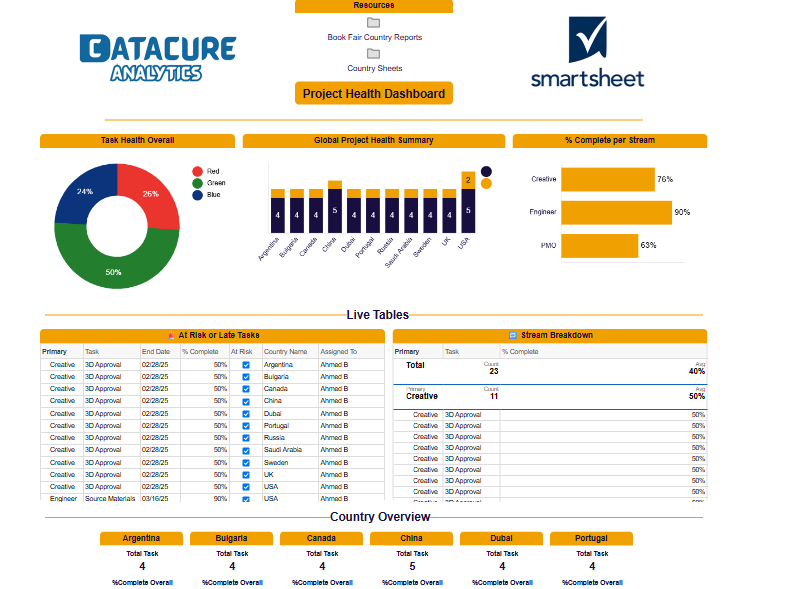Click the Red legend swatch in donut chart
This screenshot has height=589, width=787.
[198, 171]
